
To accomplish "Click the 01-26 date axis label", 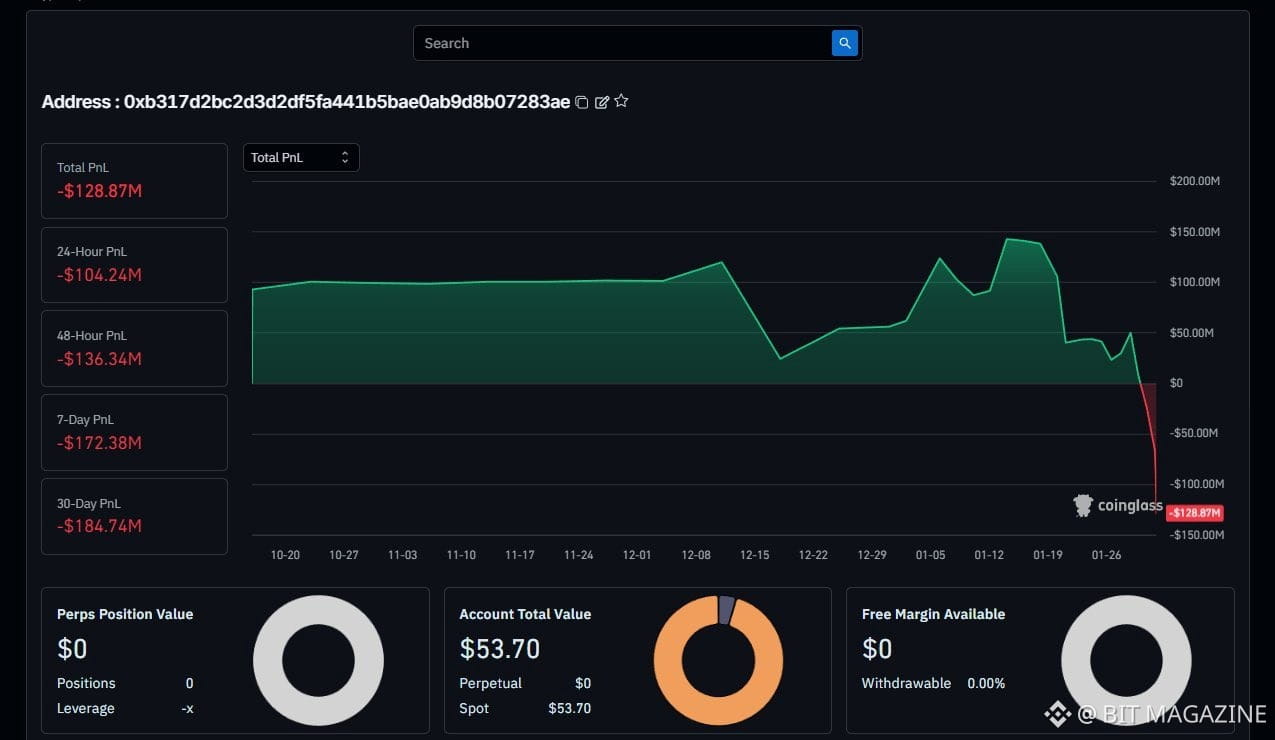I will (1106, 555).
